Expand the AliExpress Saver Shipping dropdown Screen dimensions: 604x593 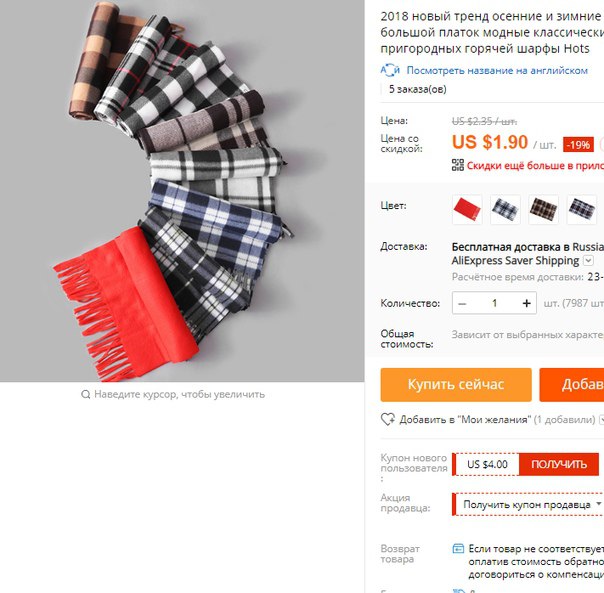(588, 260)
